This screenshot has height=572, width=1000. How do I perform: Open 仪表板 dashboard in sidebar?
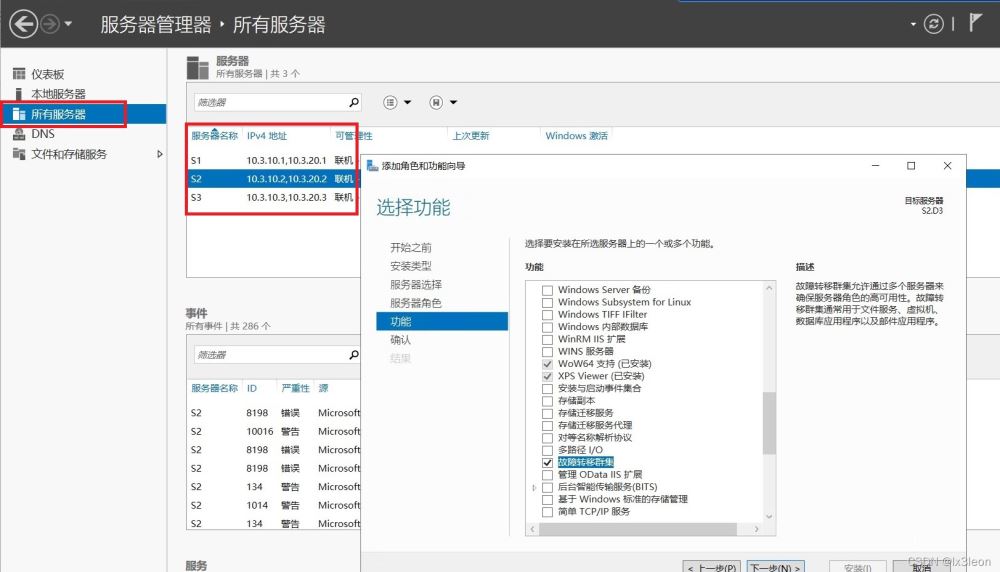pos(47,74)
